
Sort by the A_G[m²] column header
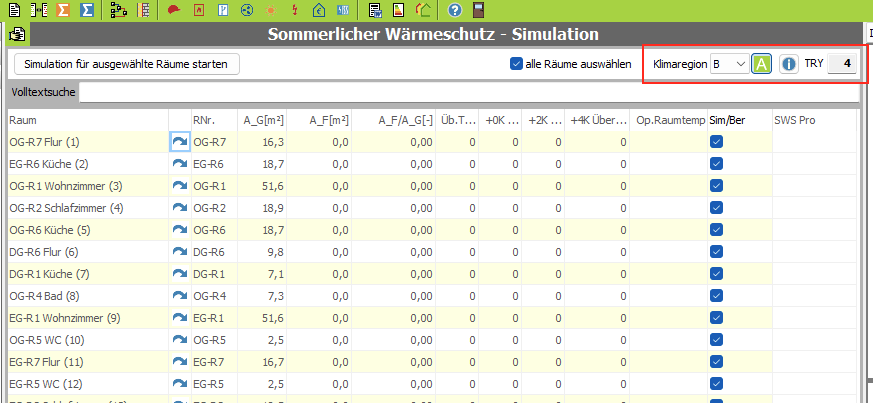pyautogui.click(x=264, y=120)
